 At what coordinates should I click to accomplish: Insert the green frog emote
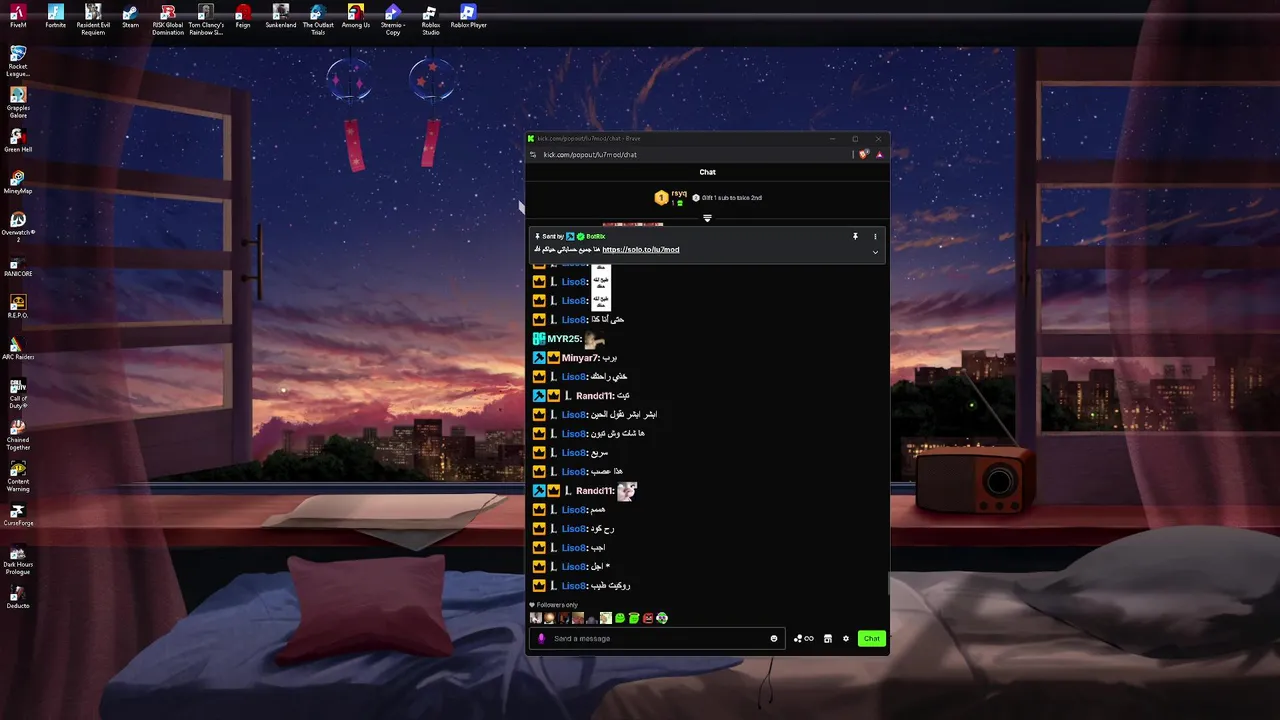[x=620, y=618]
